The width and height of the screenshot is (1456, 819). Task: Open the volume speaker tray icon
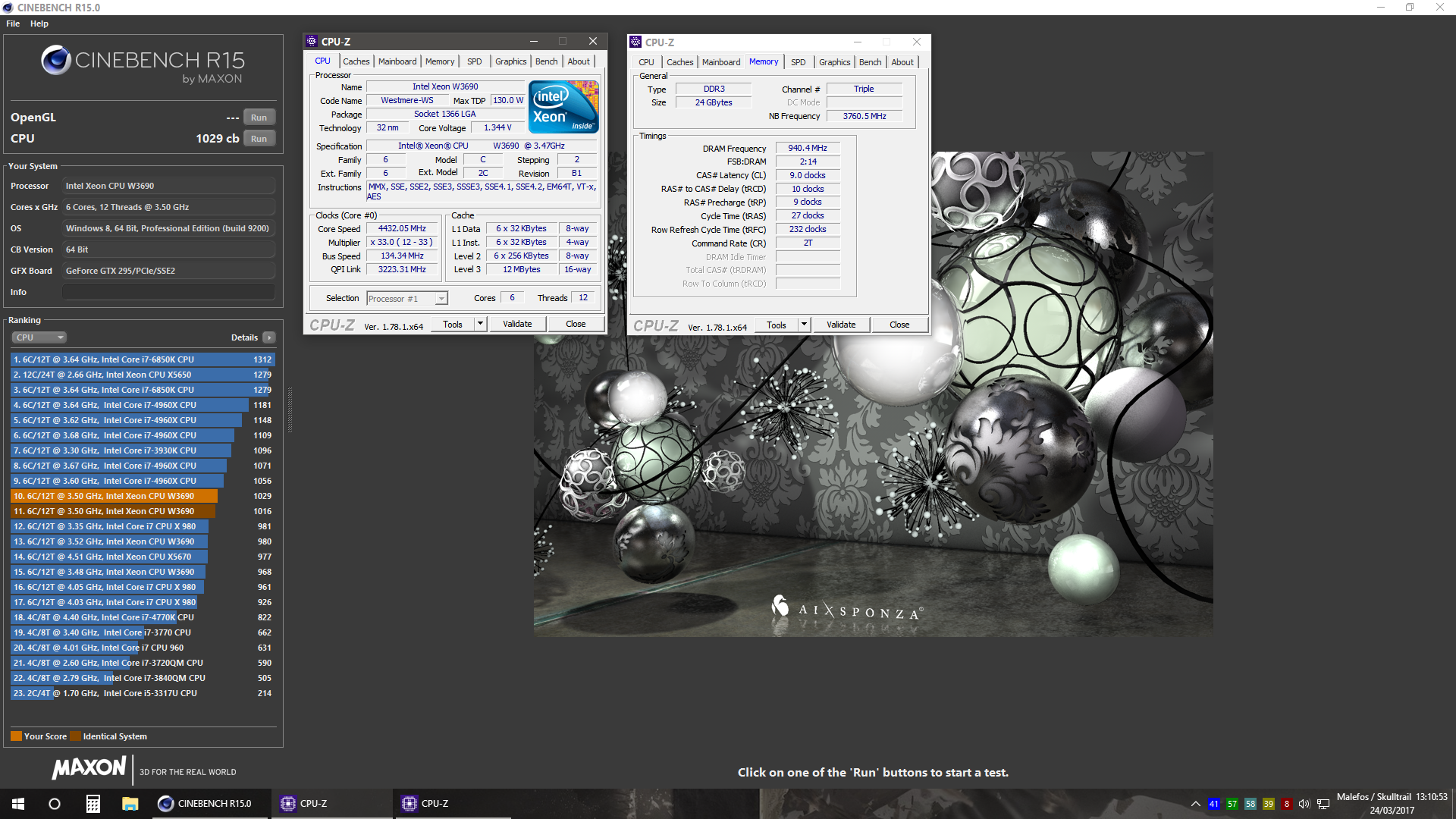1304,804
